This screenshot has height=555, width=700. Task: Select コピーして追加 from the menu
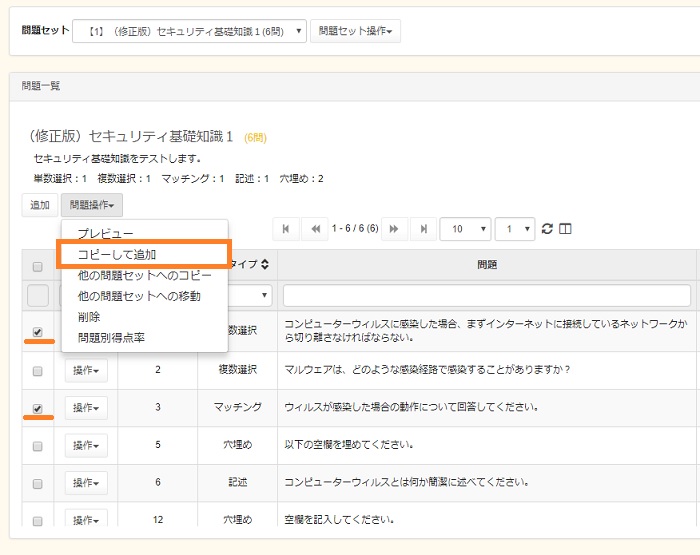point(117,255)
